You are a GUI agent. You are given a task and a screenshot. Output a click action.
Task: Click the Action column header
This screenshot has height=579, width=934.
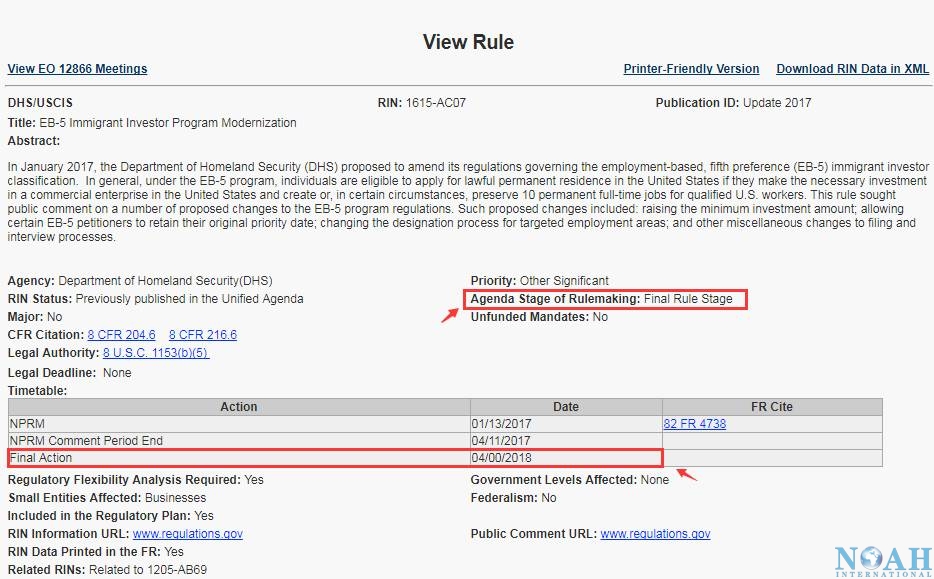239,407
